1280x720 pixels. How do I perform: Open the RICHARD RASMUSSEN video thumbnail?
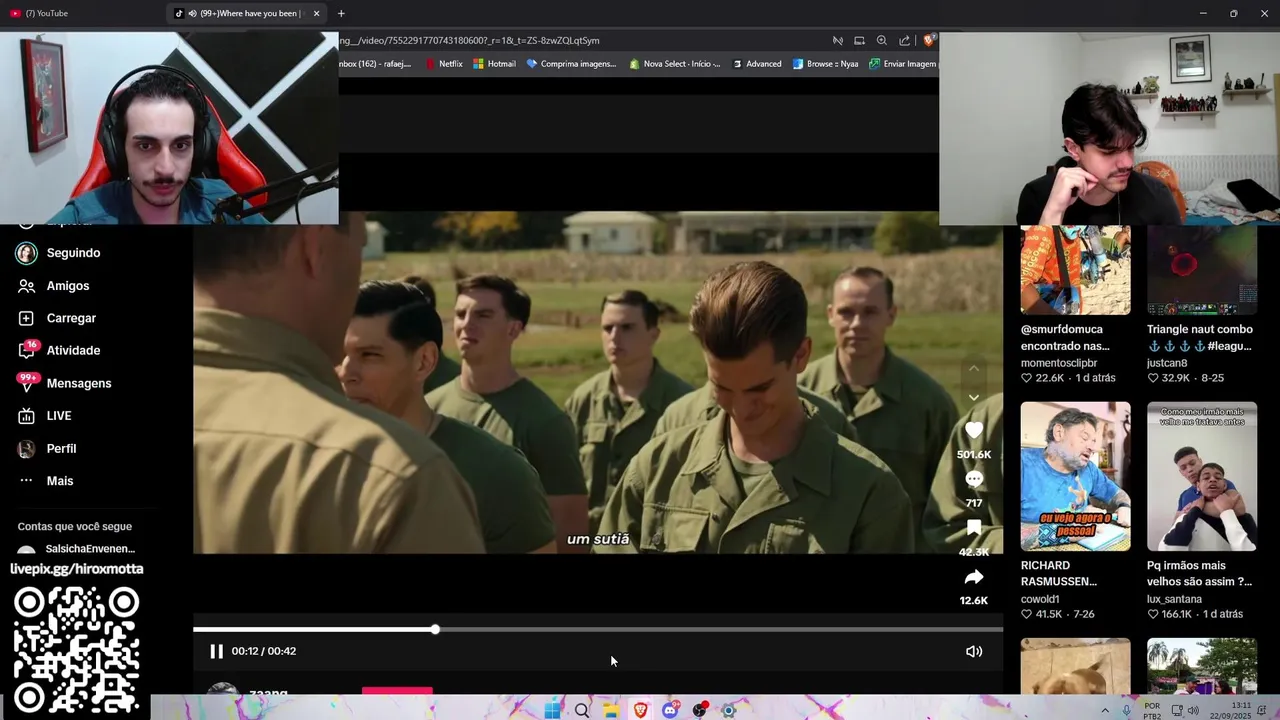1075,476
